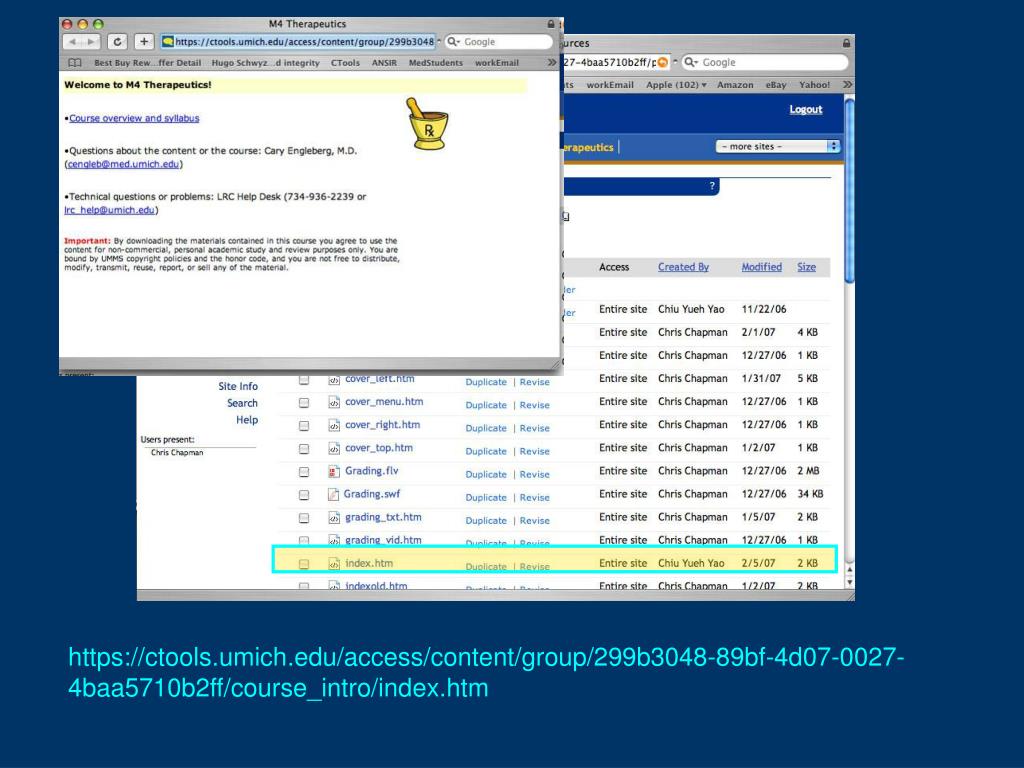Click the URL field in M4 Therapeutics window
1024x768 pixels.
tap(300, 42)
